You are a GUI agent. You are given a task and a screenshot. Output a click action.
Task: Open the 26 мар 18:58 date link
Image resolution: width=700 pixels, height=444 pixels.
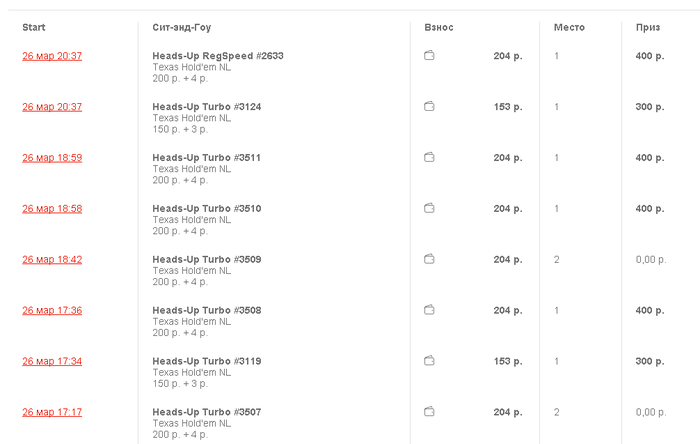52,208
